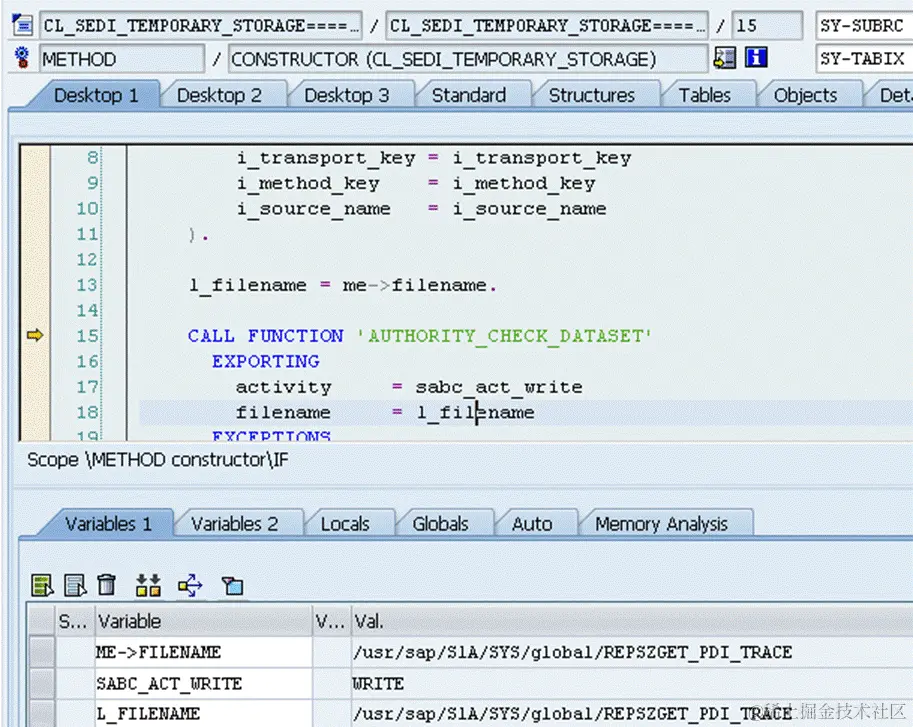Screen dimensions: 913x727
Task: Select row selector for ME->FILENAME row
Action: point(42,652)
